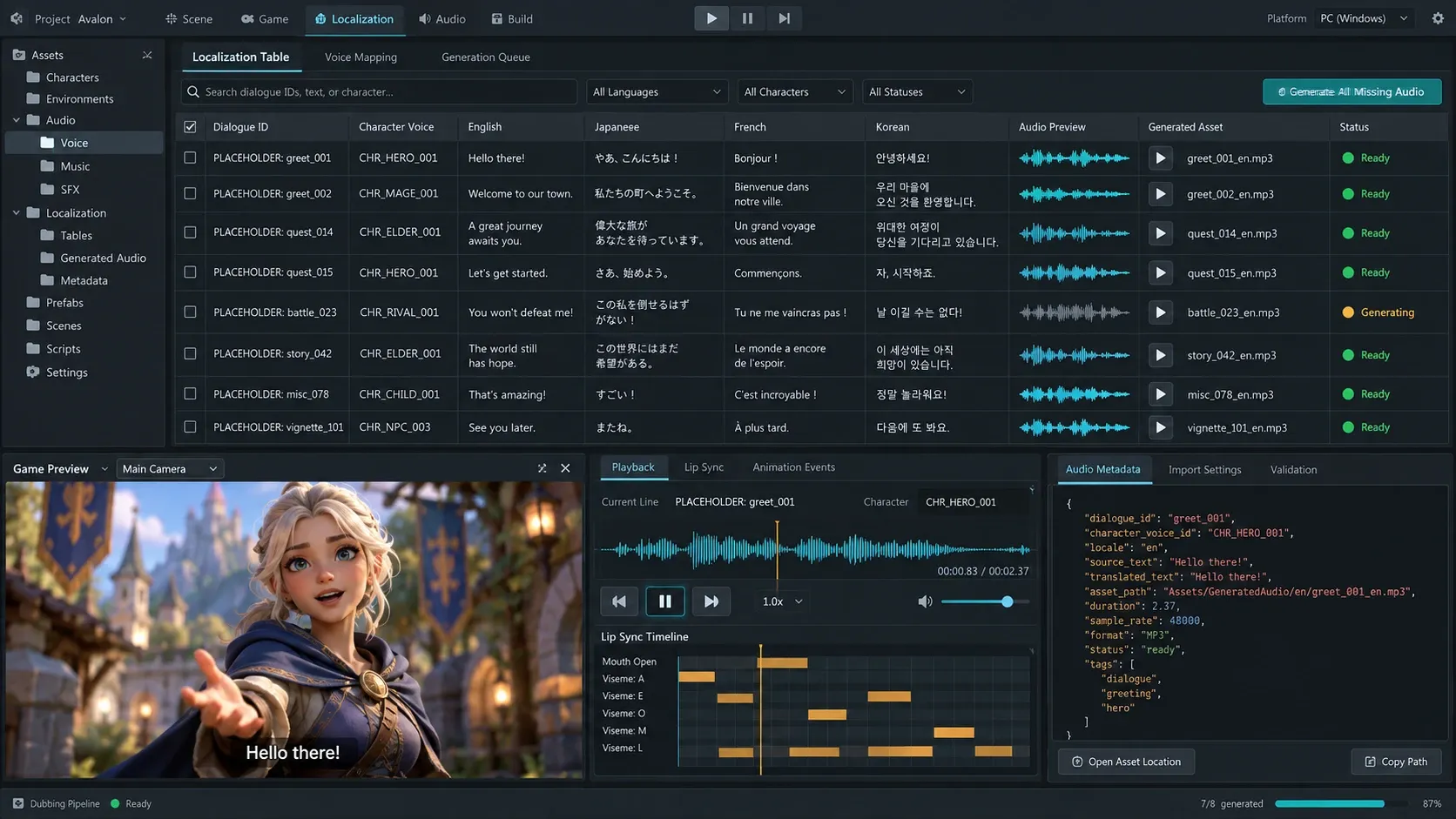Open settings gear in top right

tap(1438, 18)
